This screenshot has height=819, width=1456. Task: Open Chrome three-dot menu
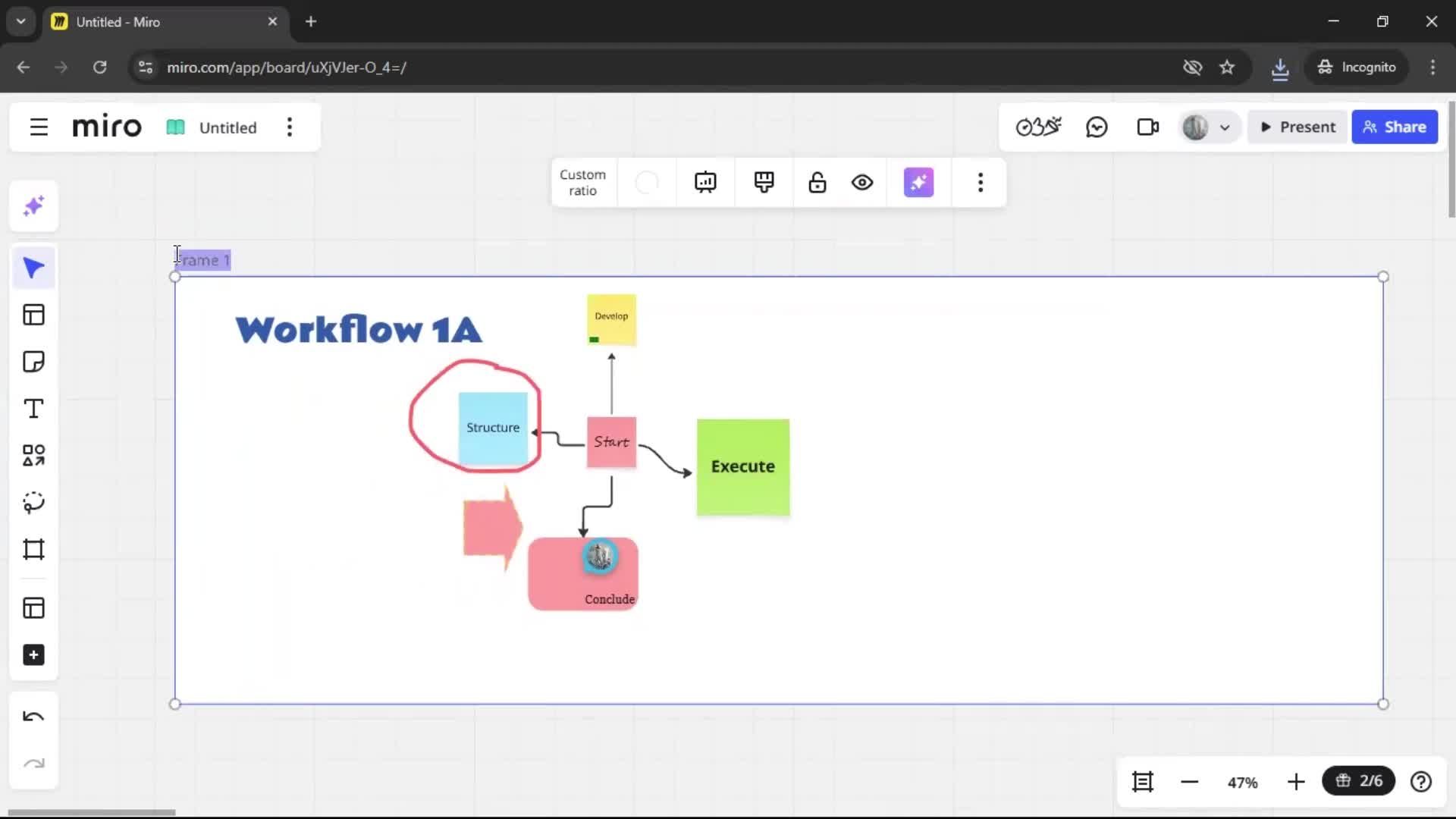pyautogui.click(x=1432, y=67)
